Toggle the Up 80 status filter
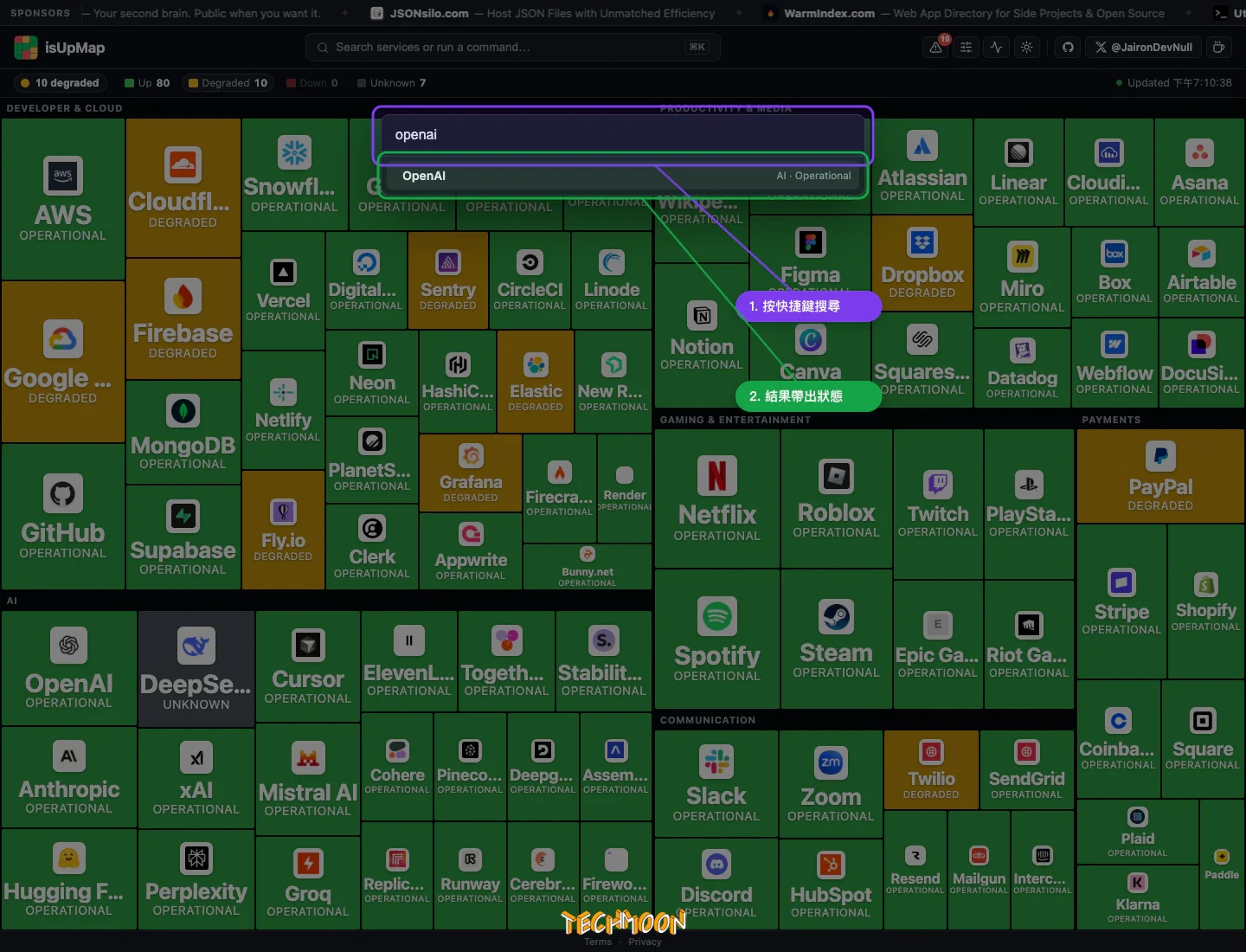The image size is (1246, 952). coord(147,83)
